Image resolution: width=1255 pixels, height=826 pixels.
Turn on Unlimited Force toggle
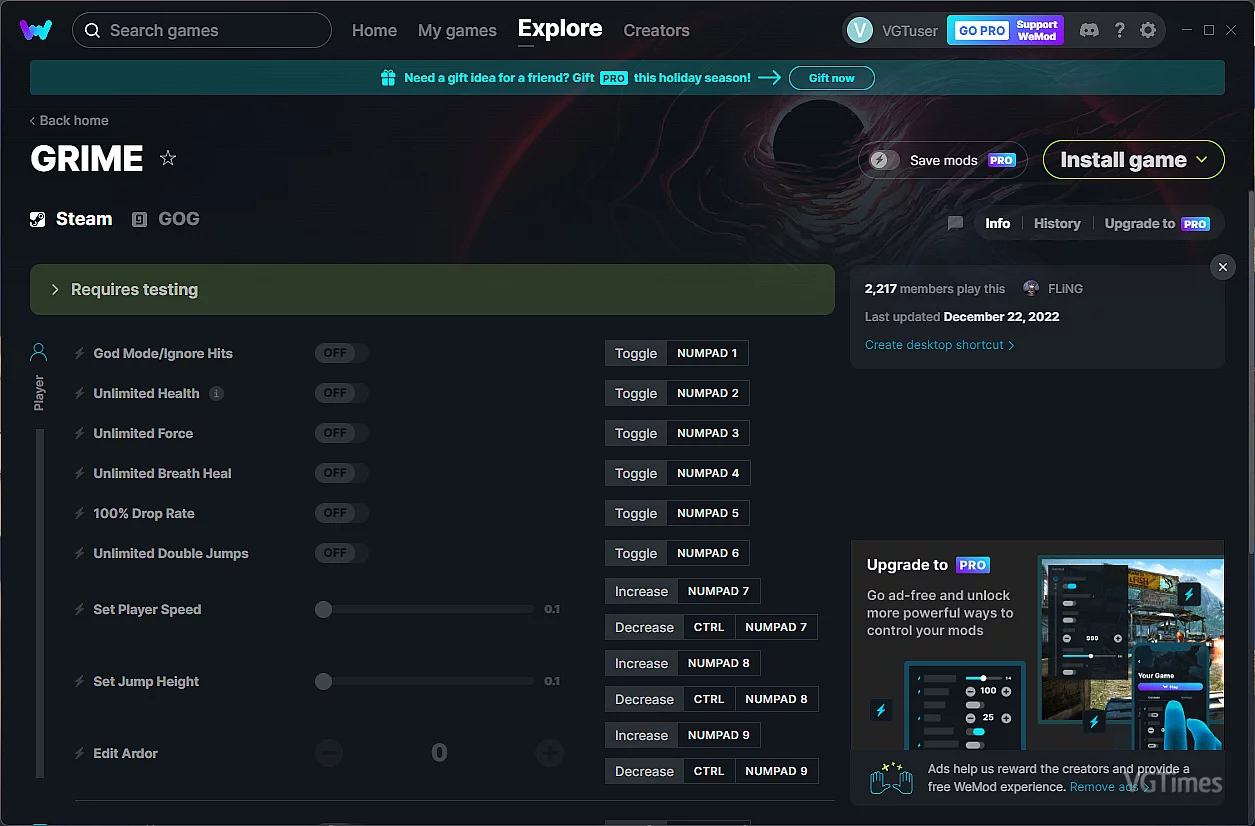click(x=342, y=433)
